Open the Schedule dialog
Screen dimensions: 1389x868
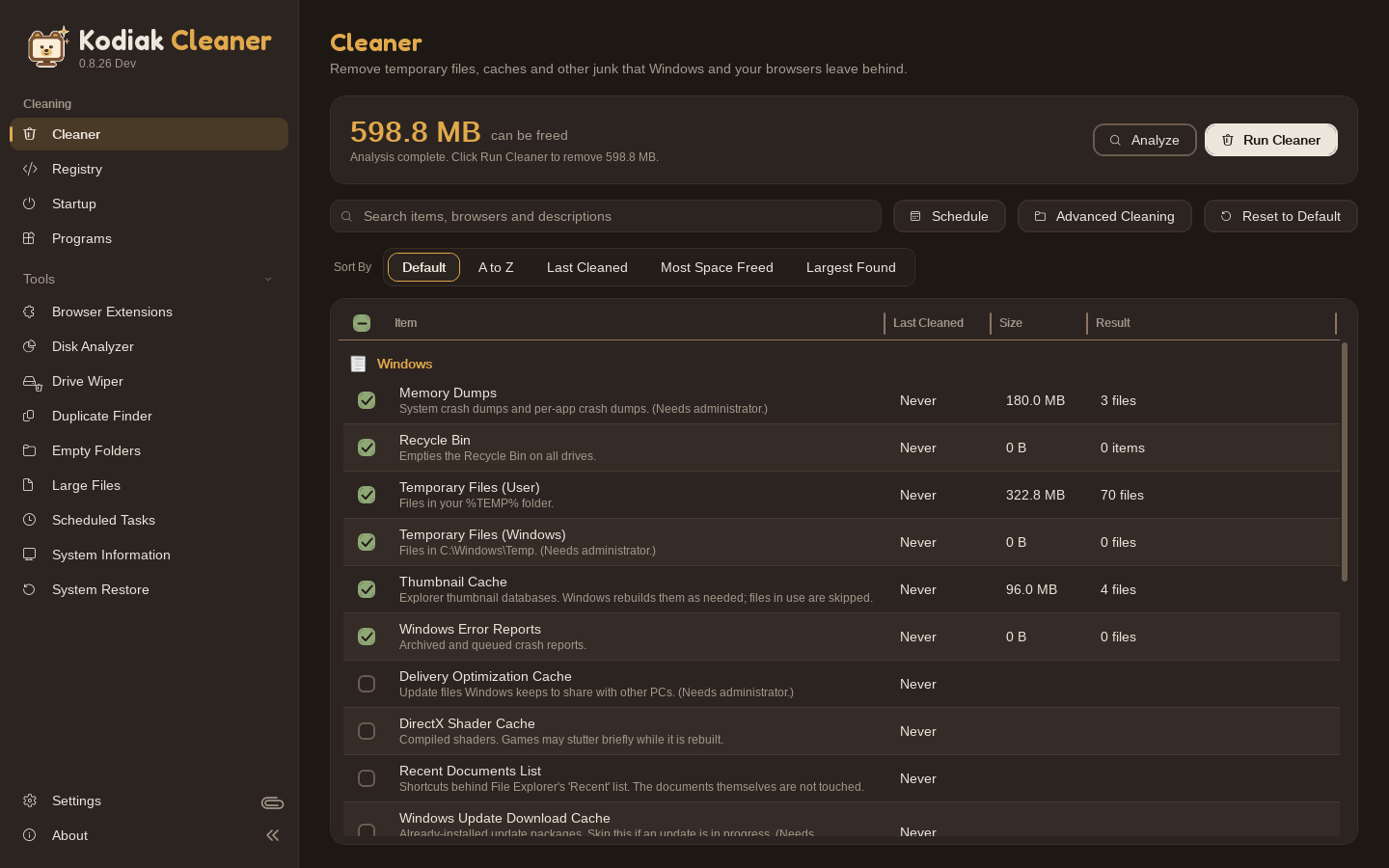(949, 216)
